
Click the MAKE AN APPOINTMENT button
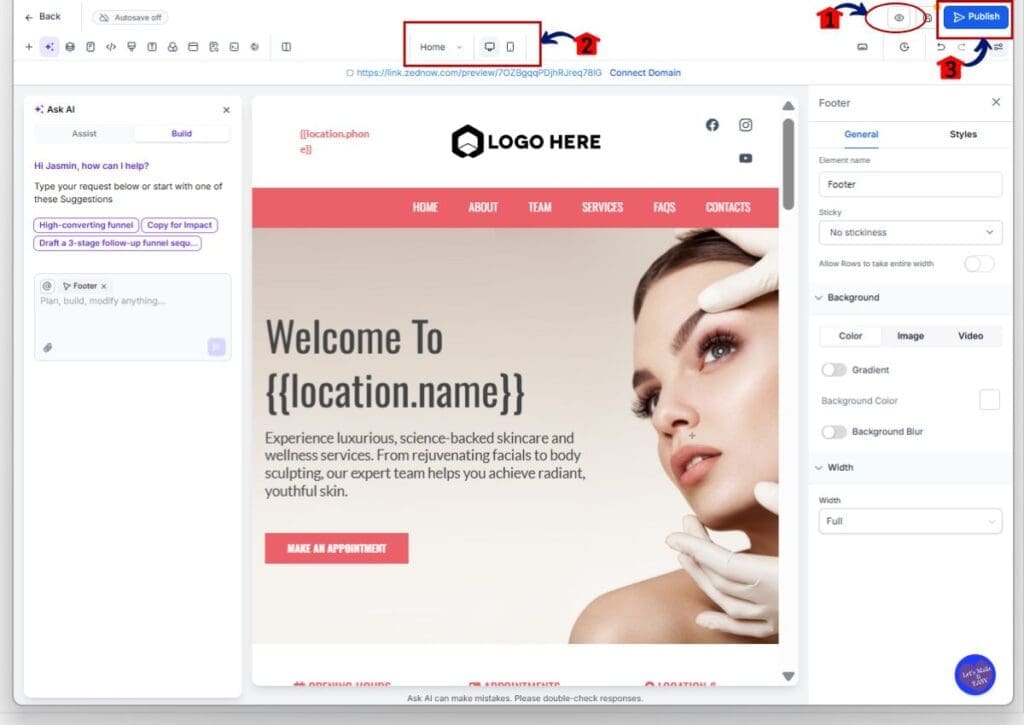pos(336,548)
